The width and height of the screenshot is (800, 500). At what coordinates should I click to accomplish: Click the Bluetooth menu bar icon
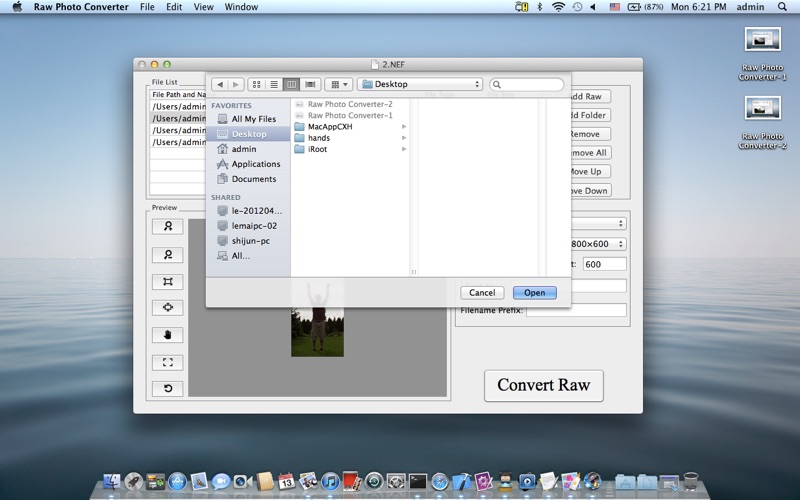540,7
